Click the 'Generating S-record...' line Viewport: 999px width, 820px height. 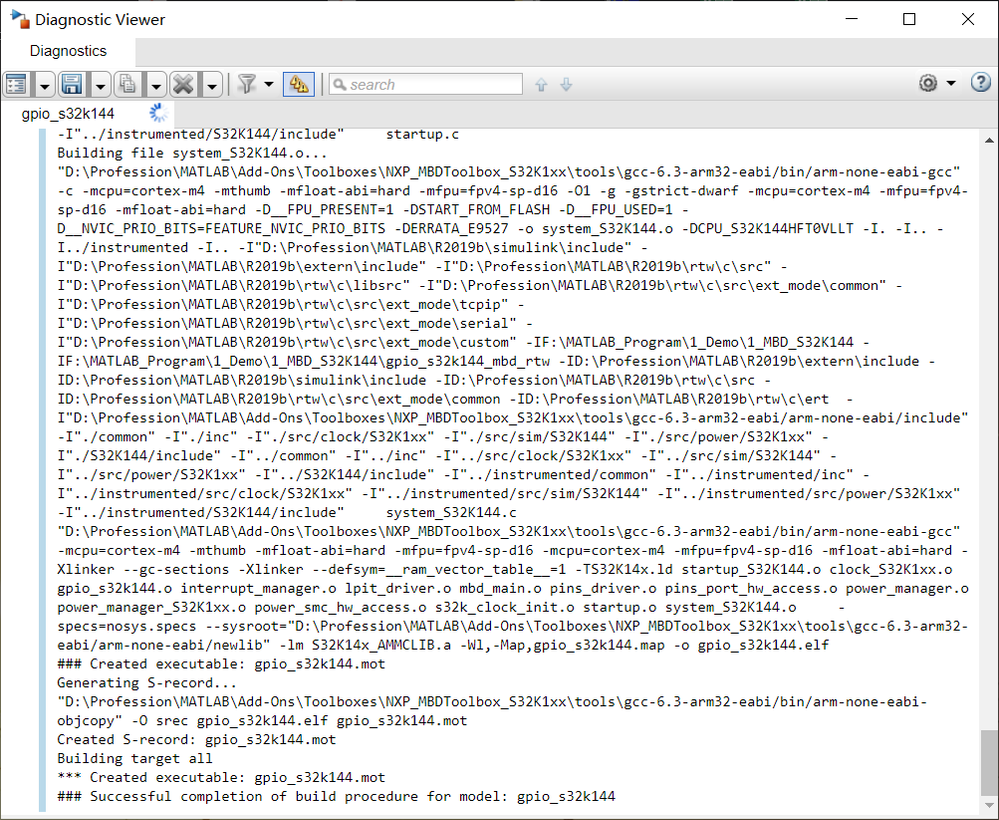[x=147, y=682]
